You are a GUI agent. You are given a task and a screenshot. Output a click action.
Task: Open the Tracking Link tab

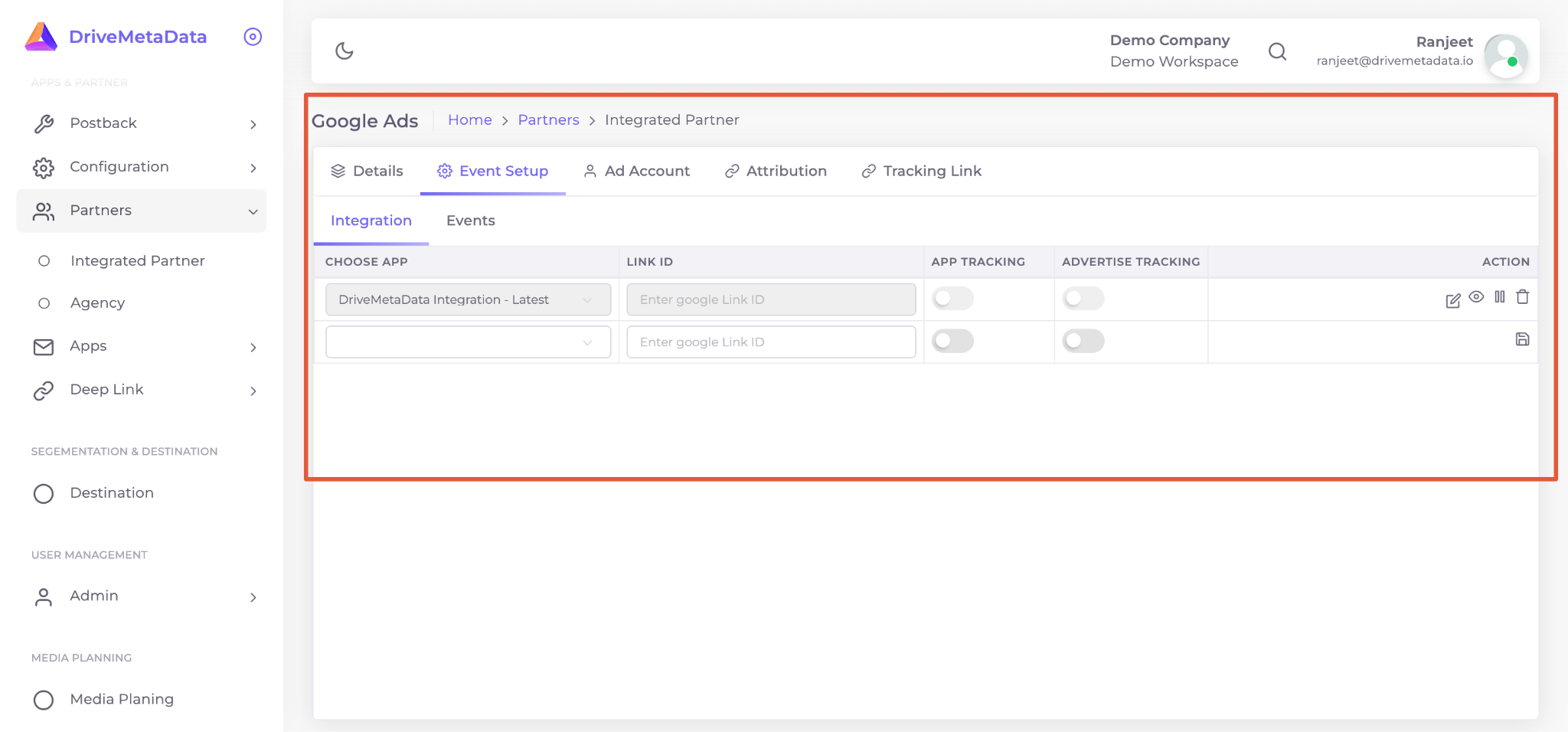point(921,171)
